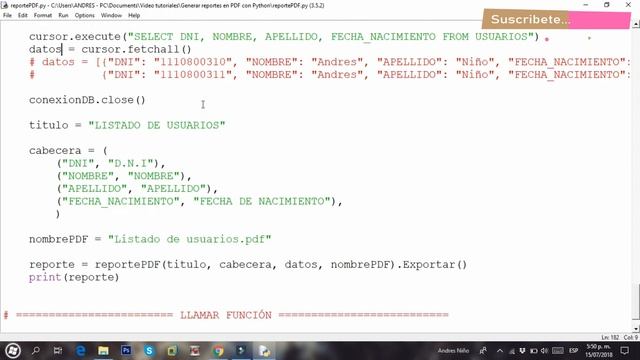The height and width of the screenshot is (360, 640).
Task: Click 'cabecera = (' line
Action: point(68,151)
